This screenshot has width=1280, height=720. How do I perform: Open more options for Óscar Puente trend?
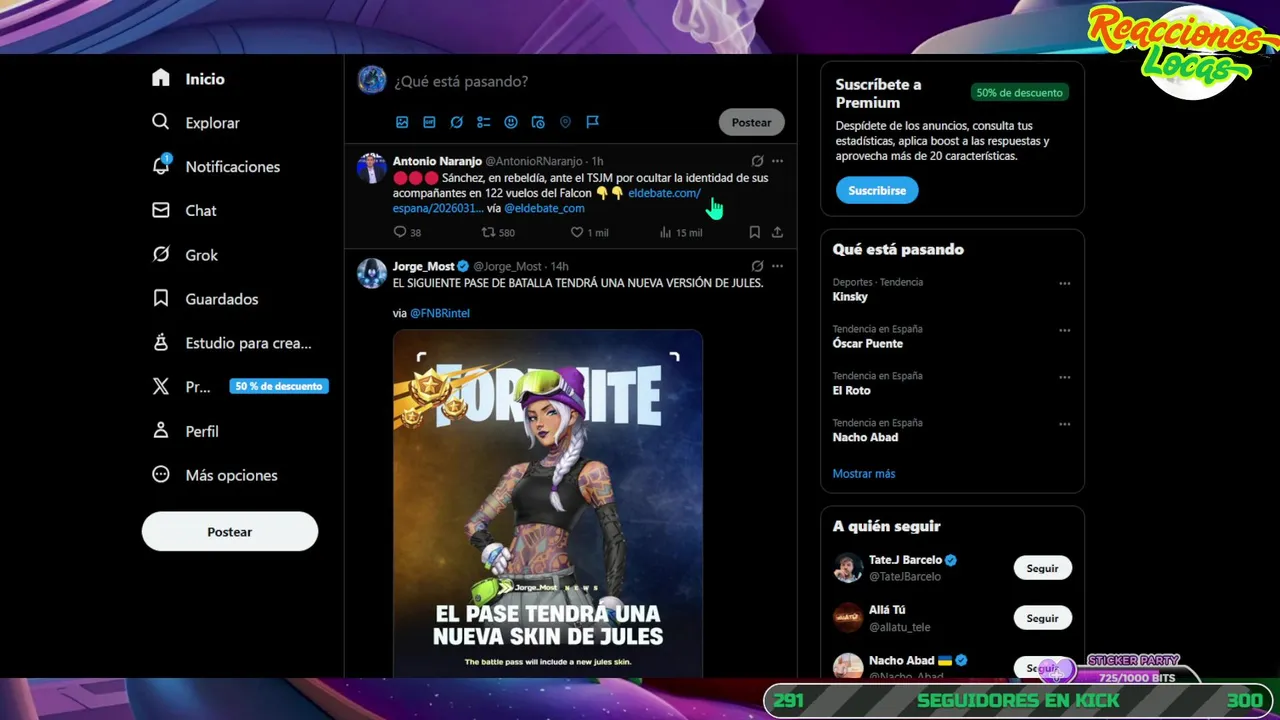pyautogui.click(x=1064, y=330)
